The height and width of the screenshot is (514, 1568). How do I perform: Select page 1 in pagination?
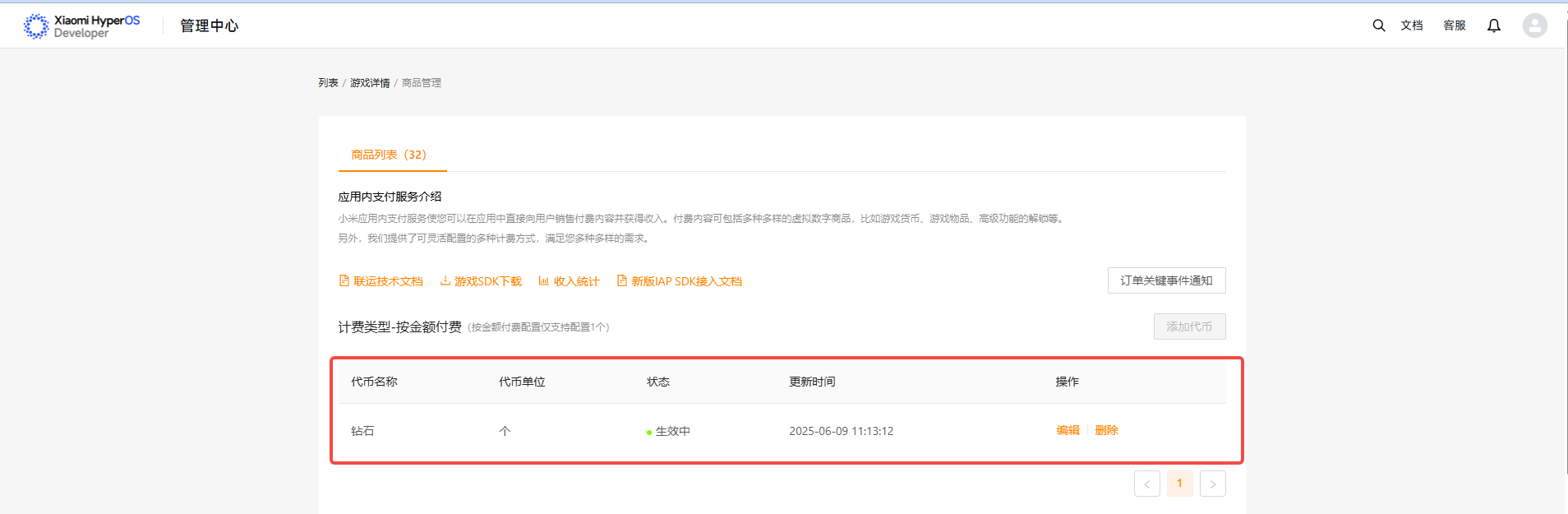[1180, 484]
